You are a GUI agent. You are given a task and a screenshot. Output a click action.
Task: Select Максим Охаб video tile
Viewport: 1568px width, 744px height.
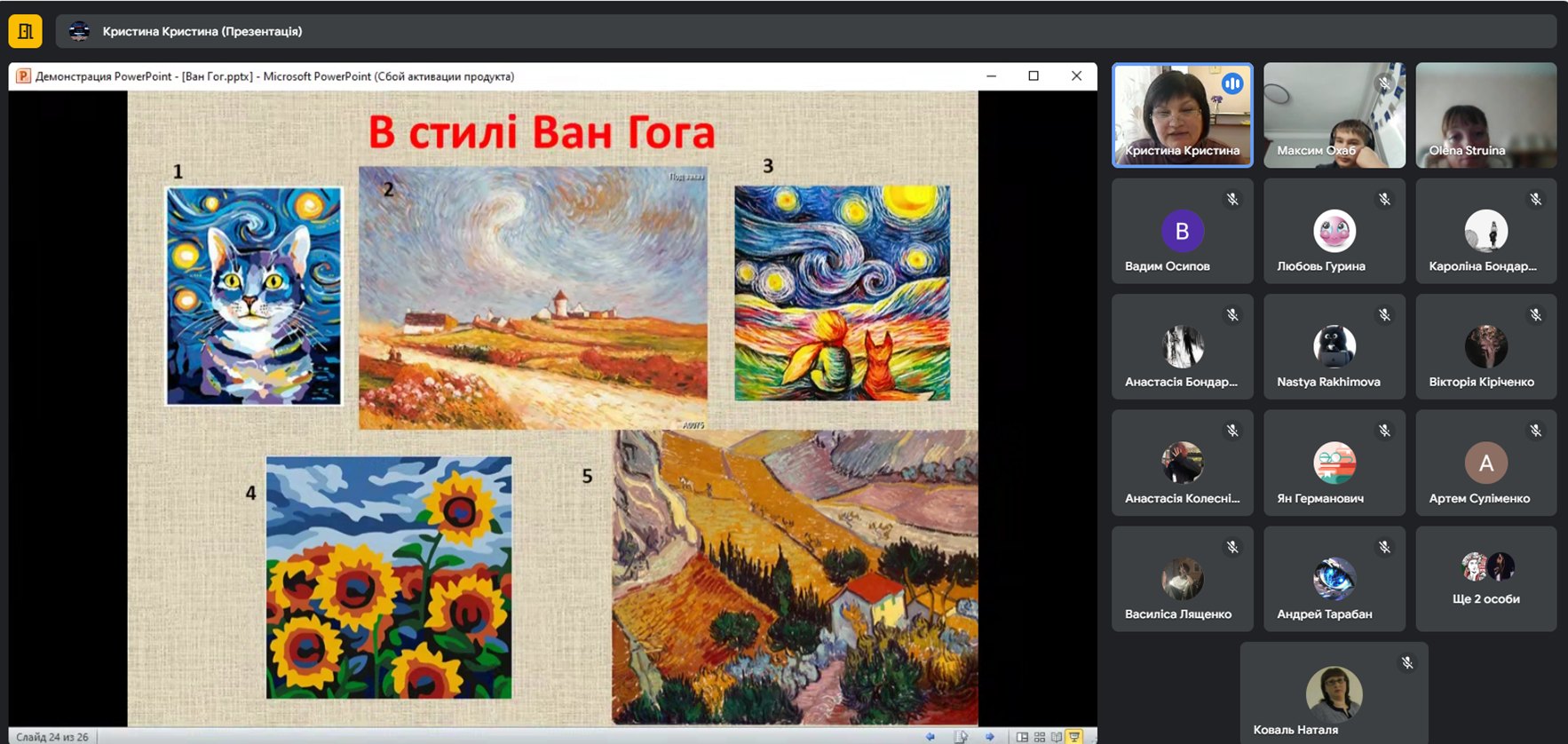click(1334, 115)
